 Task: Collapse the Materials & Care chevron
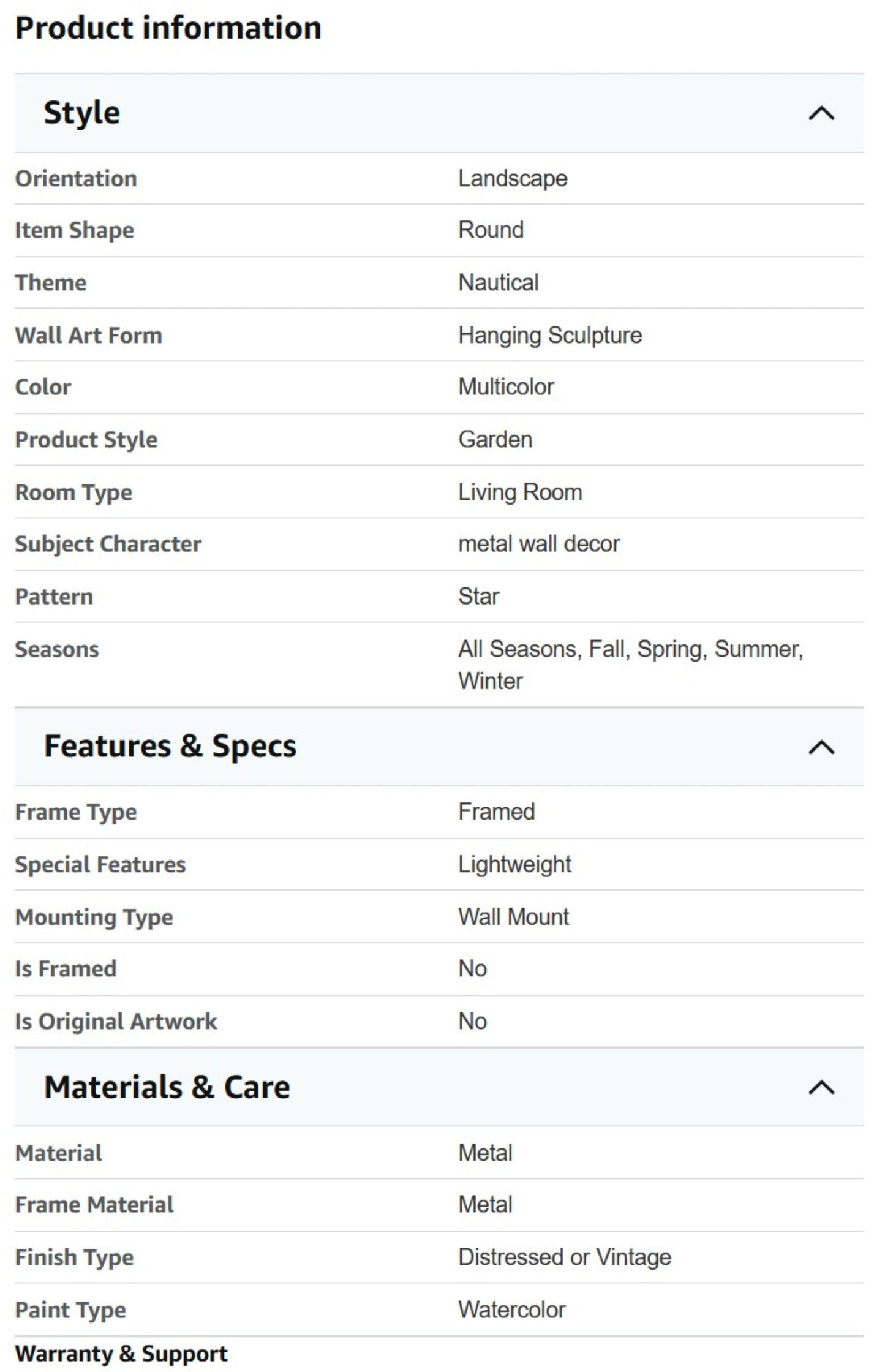coord(821,1088)
